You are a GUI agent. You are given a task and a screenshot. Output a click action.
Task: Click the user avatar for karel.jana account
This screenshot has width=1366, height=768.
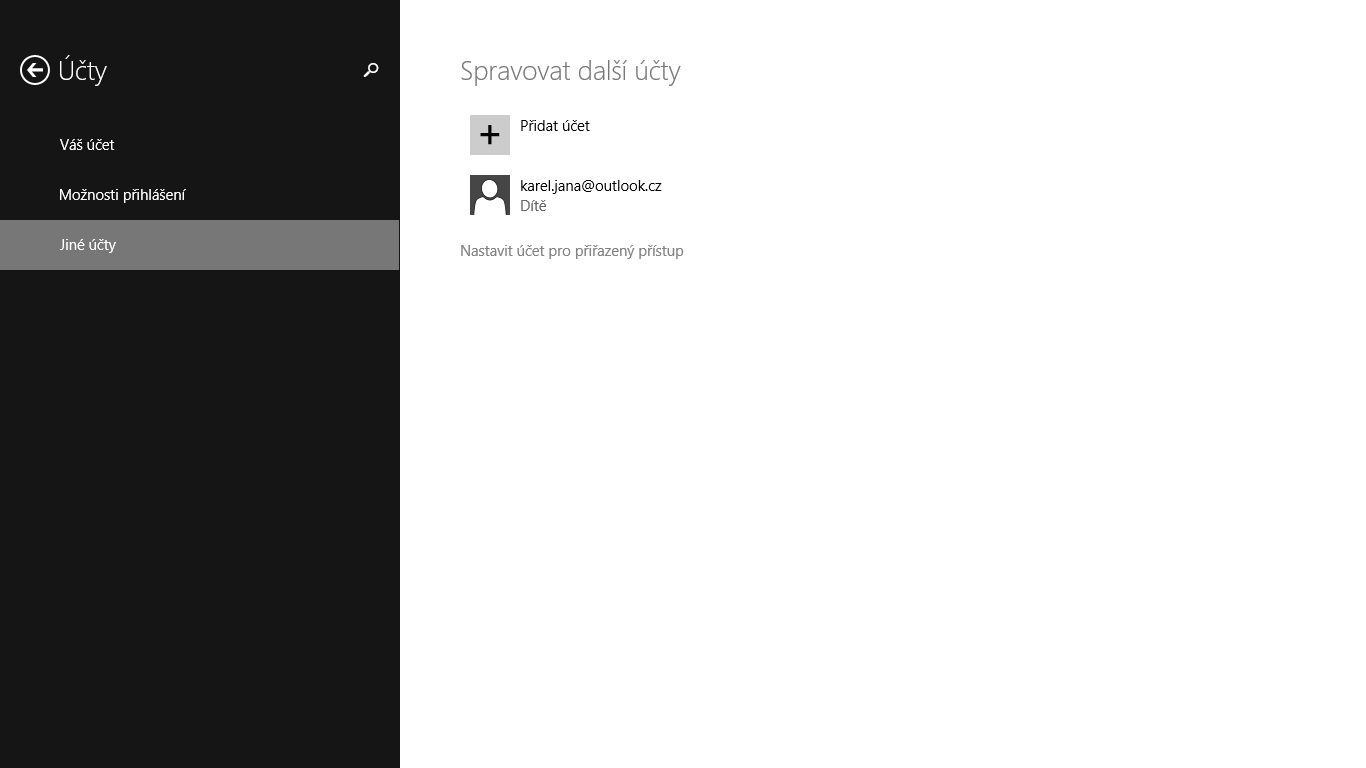click(490, 195)
